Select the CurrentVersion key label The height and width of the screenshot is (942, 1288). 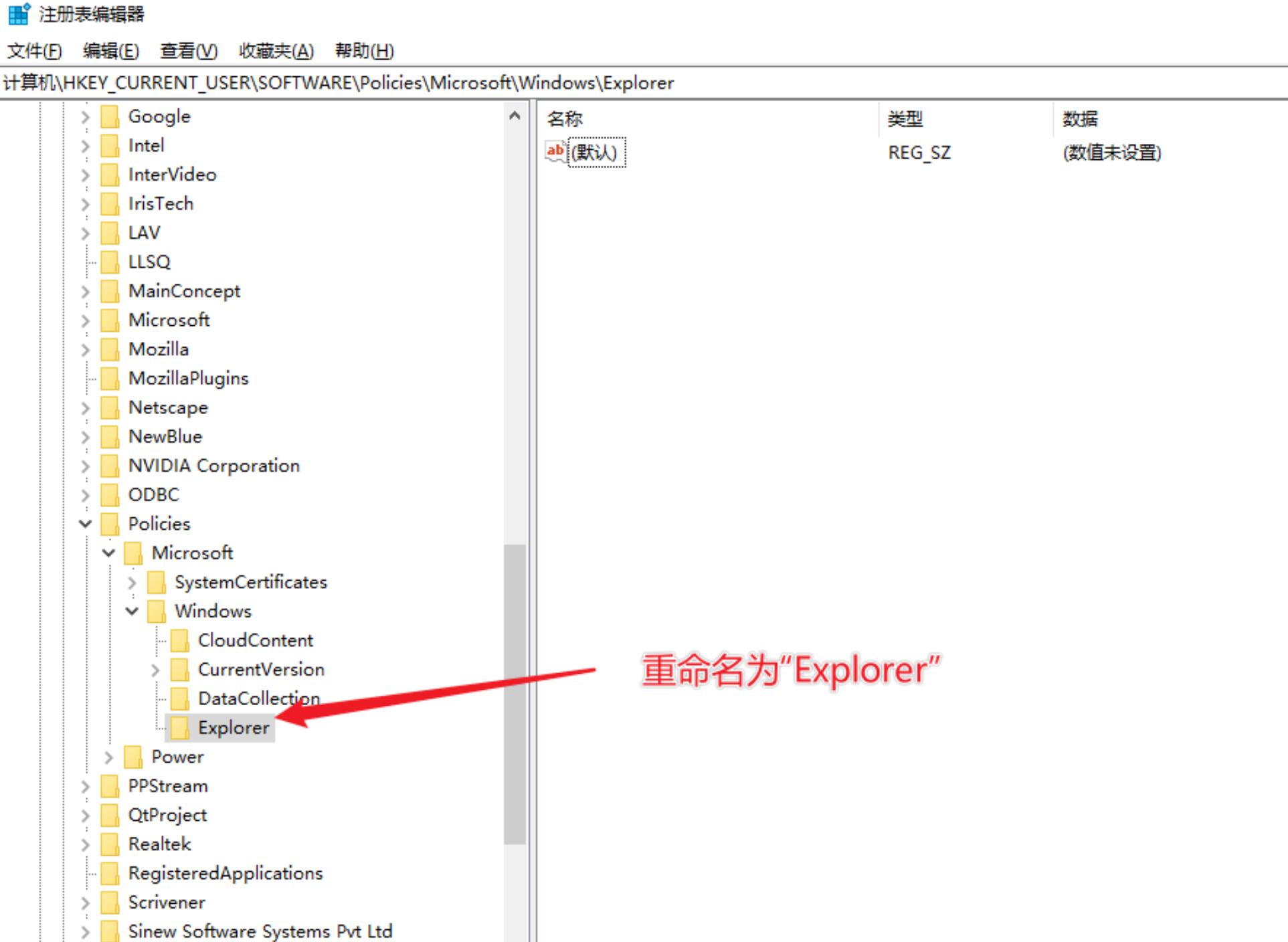[x=261, y=670]
